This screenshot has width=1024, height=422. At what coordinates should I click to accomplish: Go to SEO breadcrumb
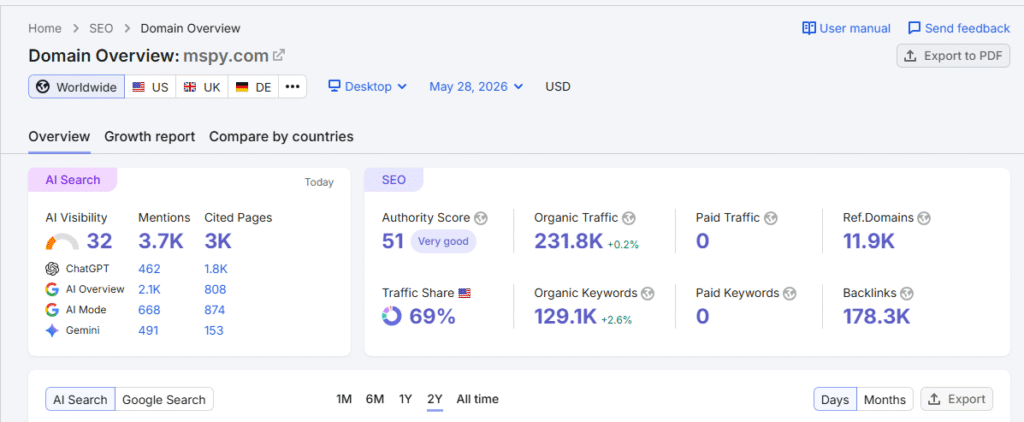101,28
